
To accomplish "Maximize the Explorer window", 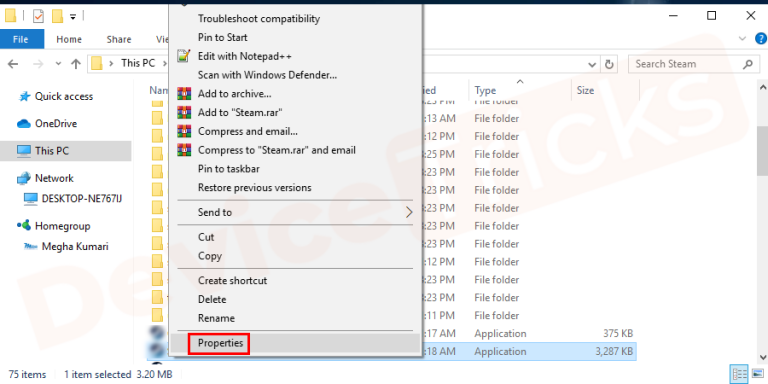I will point(712,16).
